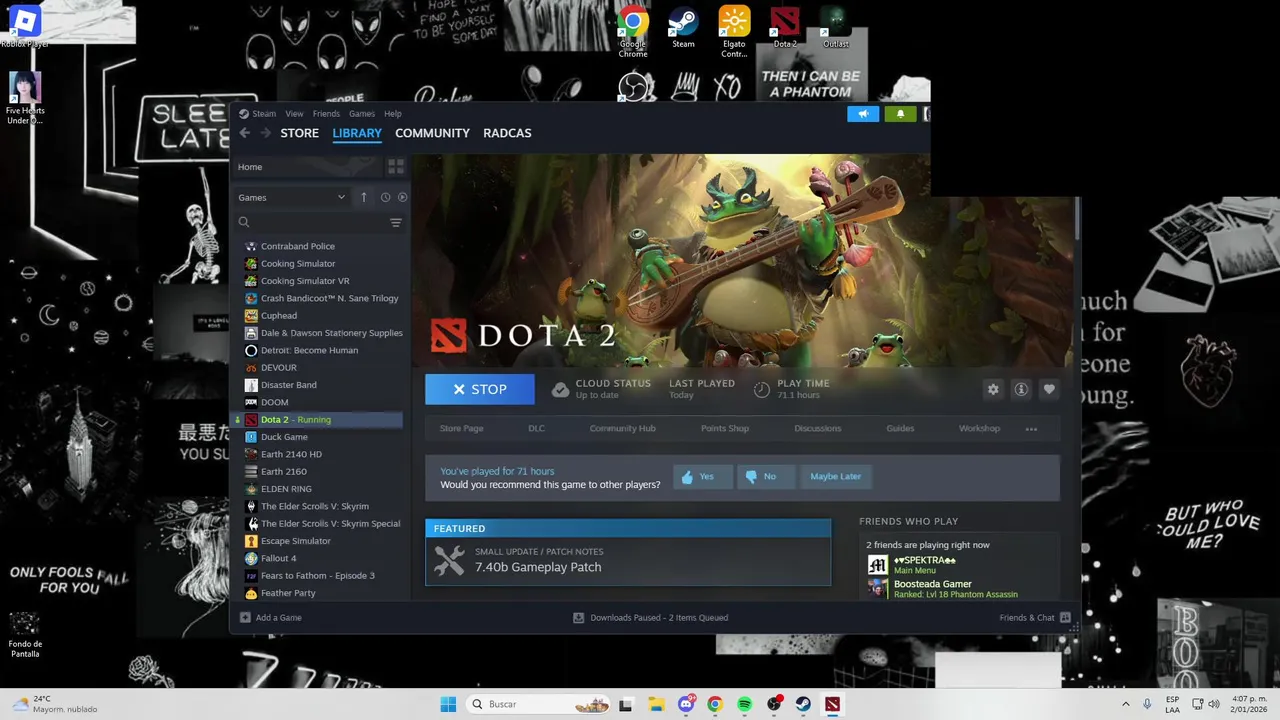Open the DLC link

point(537,428)
